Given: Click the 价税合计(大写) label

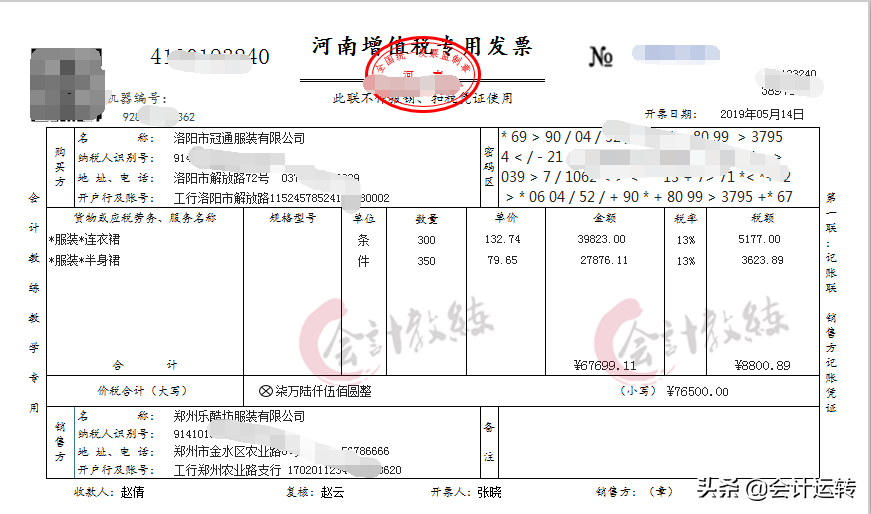Looking at the screenshot, I should [142, 391].
